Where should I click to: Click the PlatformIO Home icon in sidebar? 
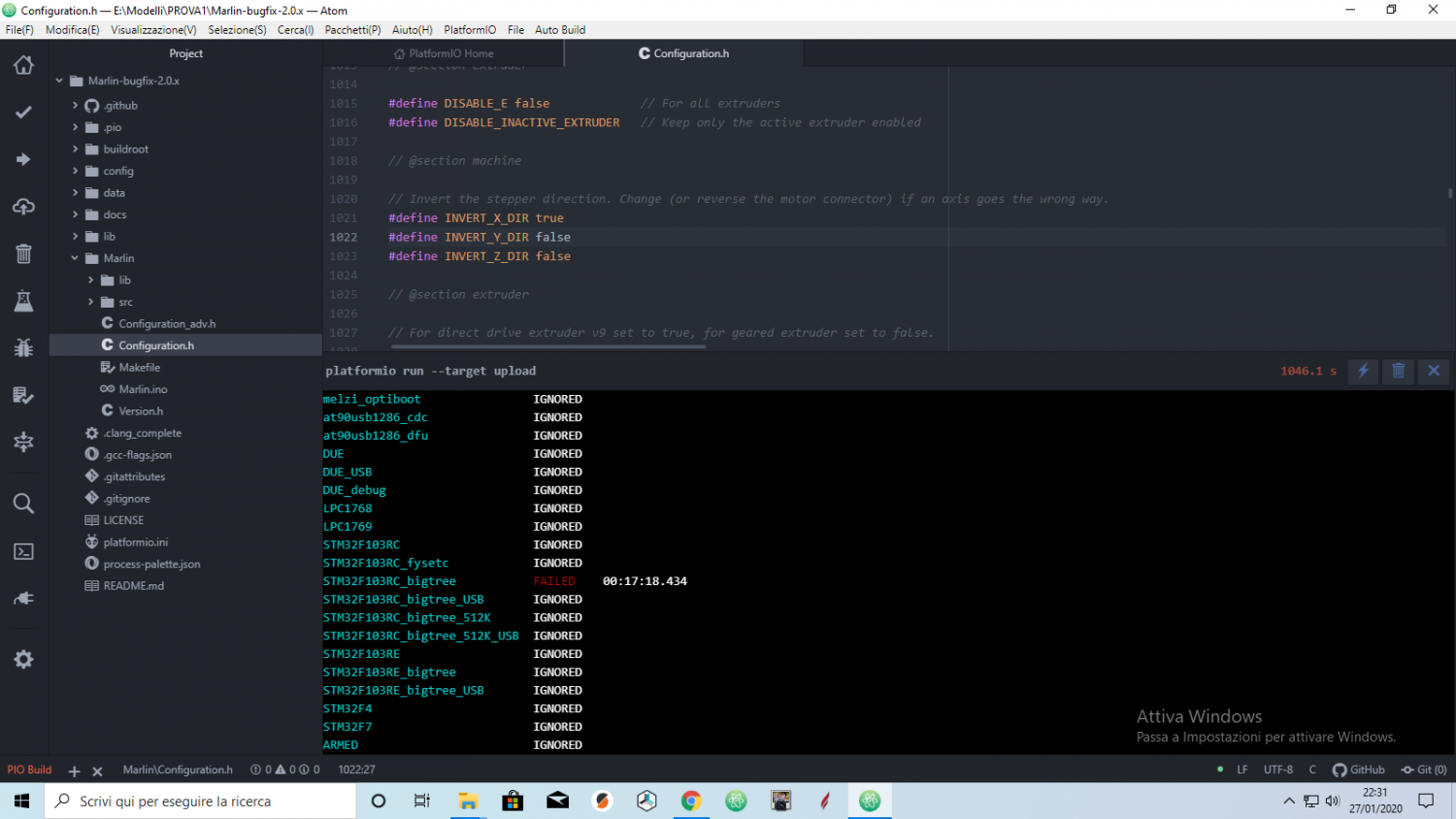tap(23, 65)
